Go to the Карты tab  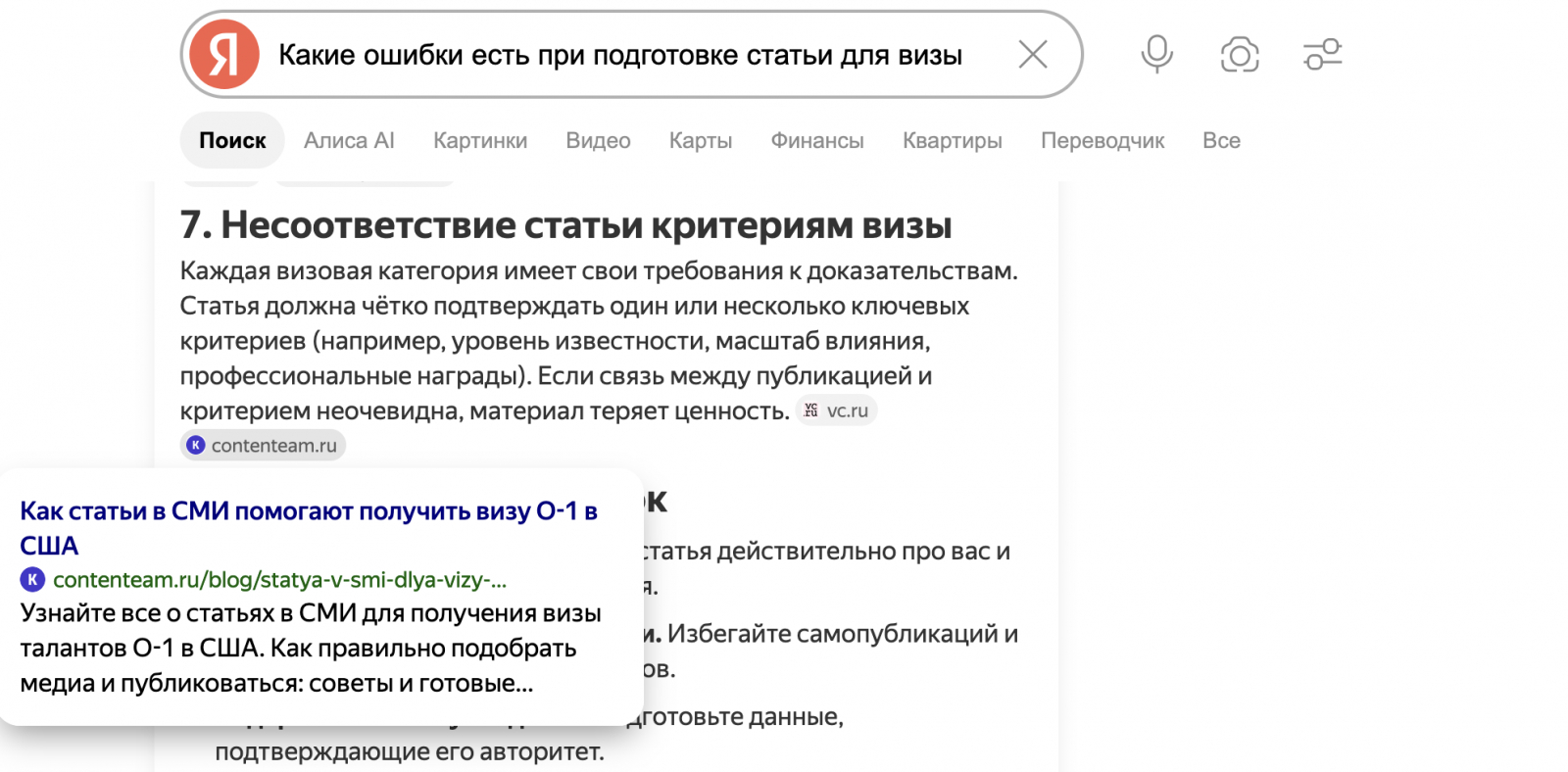click(701, 140)
